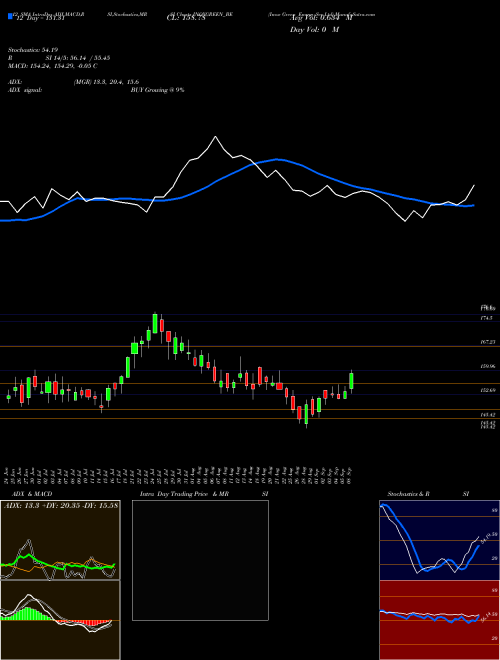Click the 167.23 price level label
This screenshot has width=500, height=660.
coord(487,343)
